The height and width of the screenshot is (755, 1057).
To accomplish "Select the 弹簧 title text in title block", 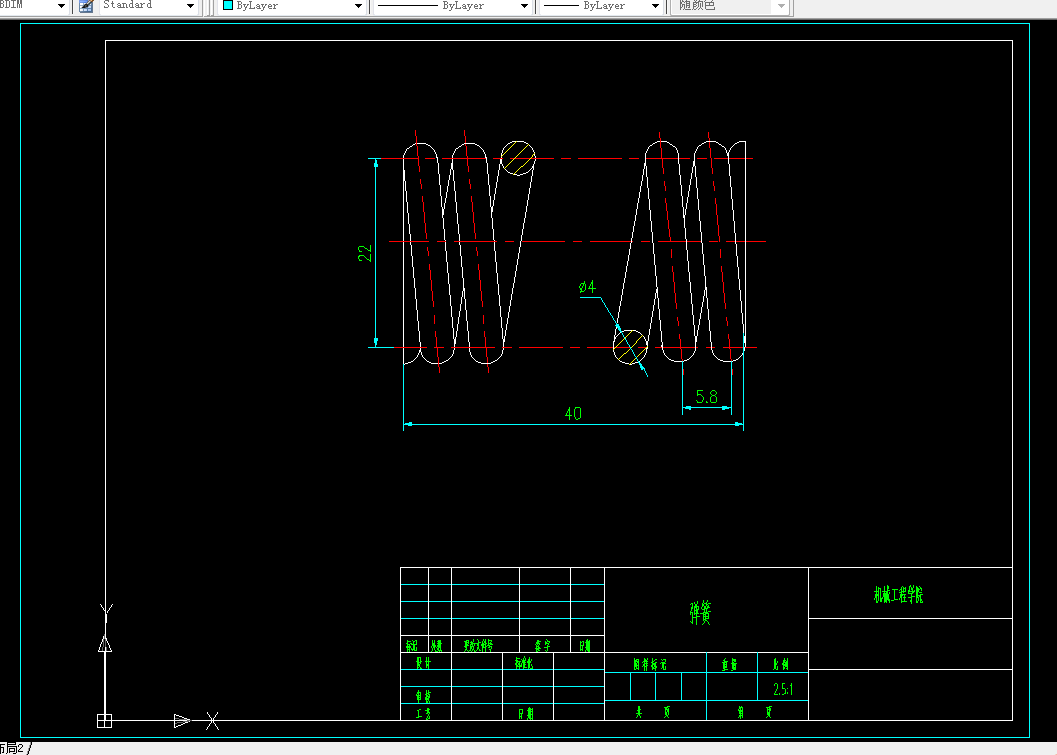I will (700, 612).
